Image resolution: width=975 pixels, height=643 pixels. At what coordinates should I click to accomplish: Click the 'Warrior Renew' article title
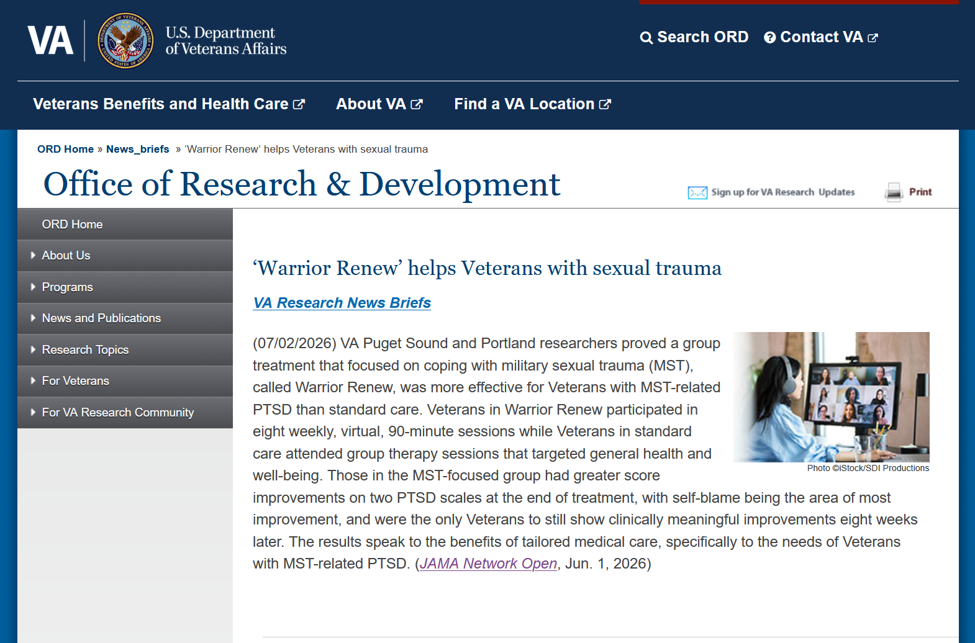[487, 268]
